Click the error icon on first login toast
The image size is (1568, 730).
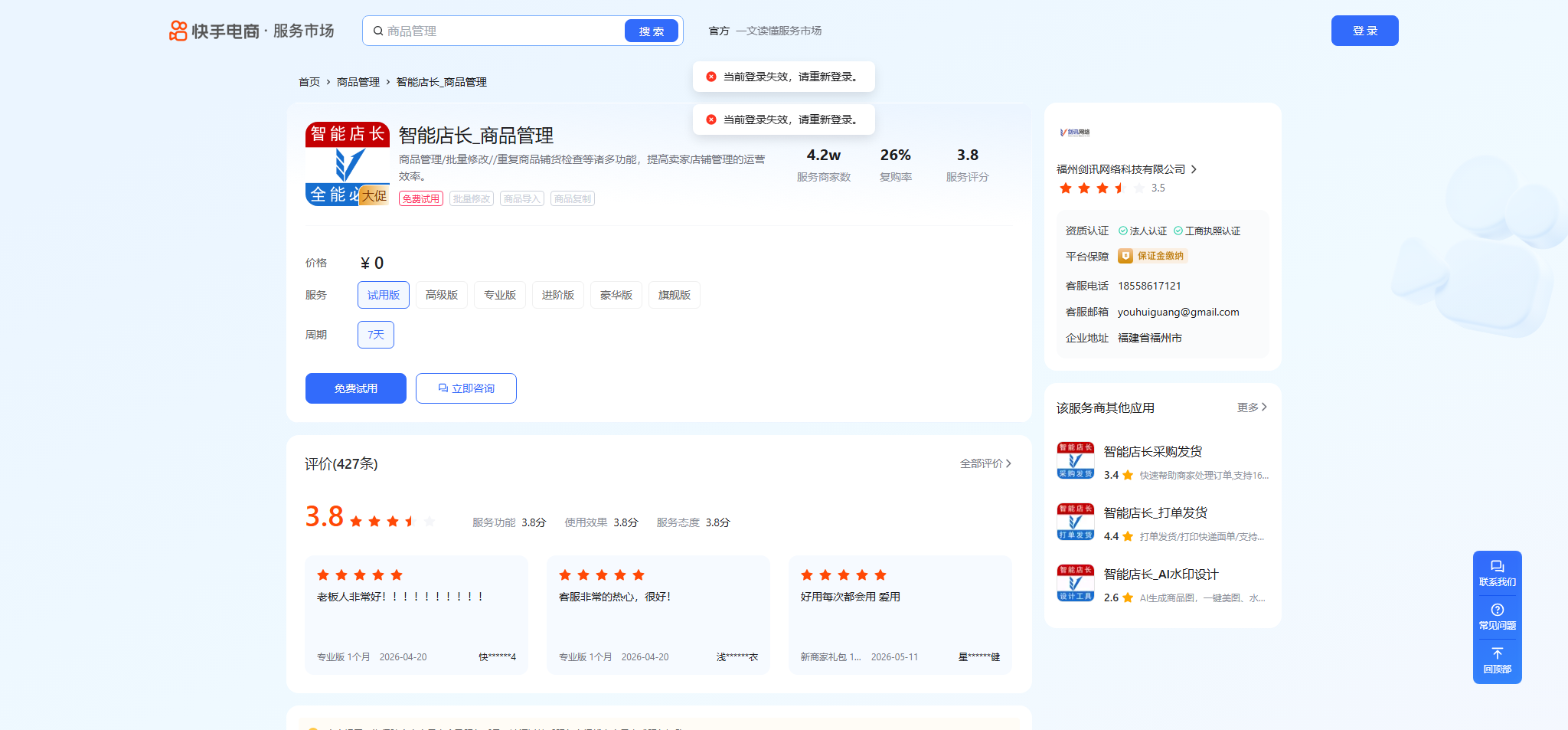tap(711, 77)
